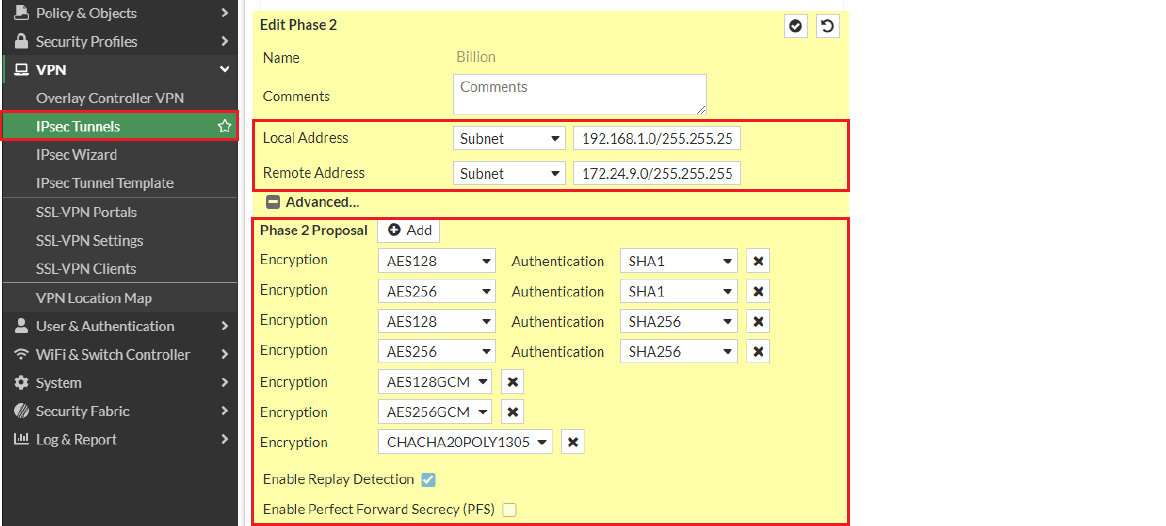Click the Comments text field
This screenshot has height=526, width=1166.
[579, 95]
